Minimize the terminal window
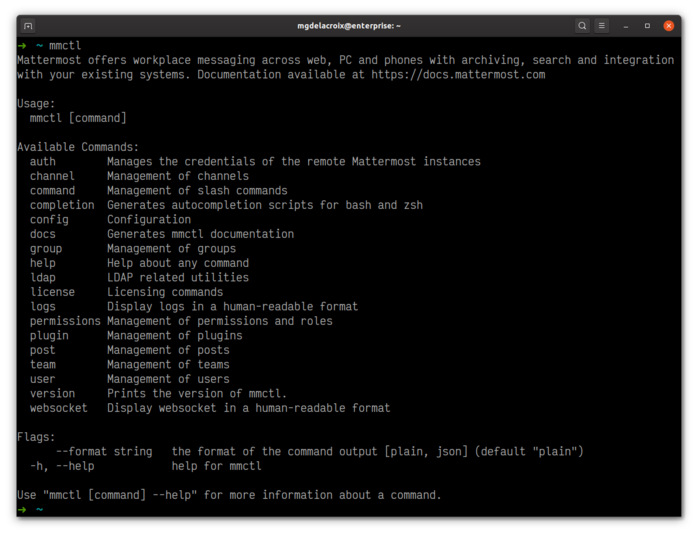This screenshot has height=537, width=700. [x=626, y=26]
